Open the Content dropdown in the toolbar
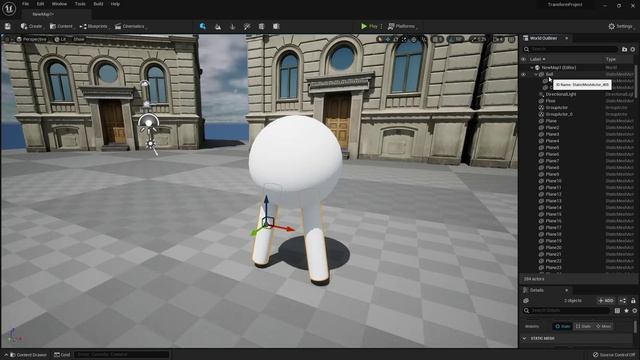 pyautogui.click(x=61, y=26)
